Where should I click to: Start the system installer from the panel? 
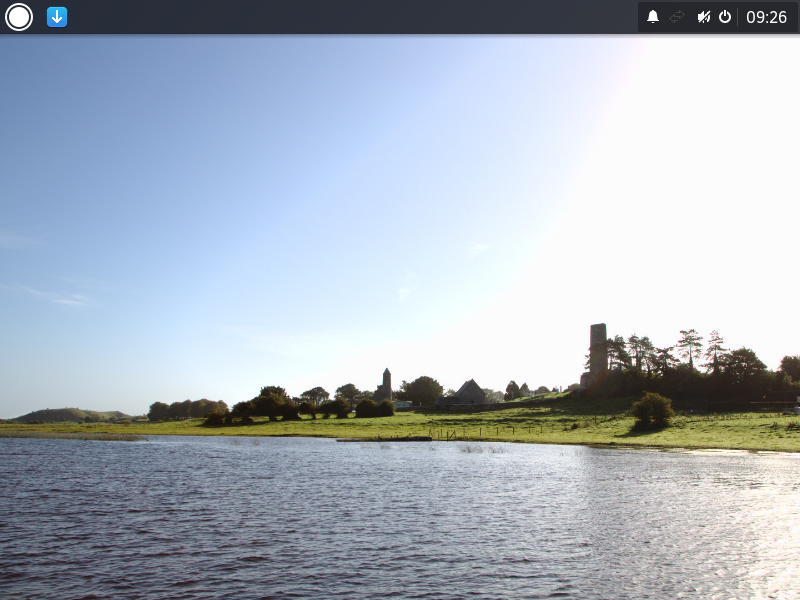coord(57,17)
